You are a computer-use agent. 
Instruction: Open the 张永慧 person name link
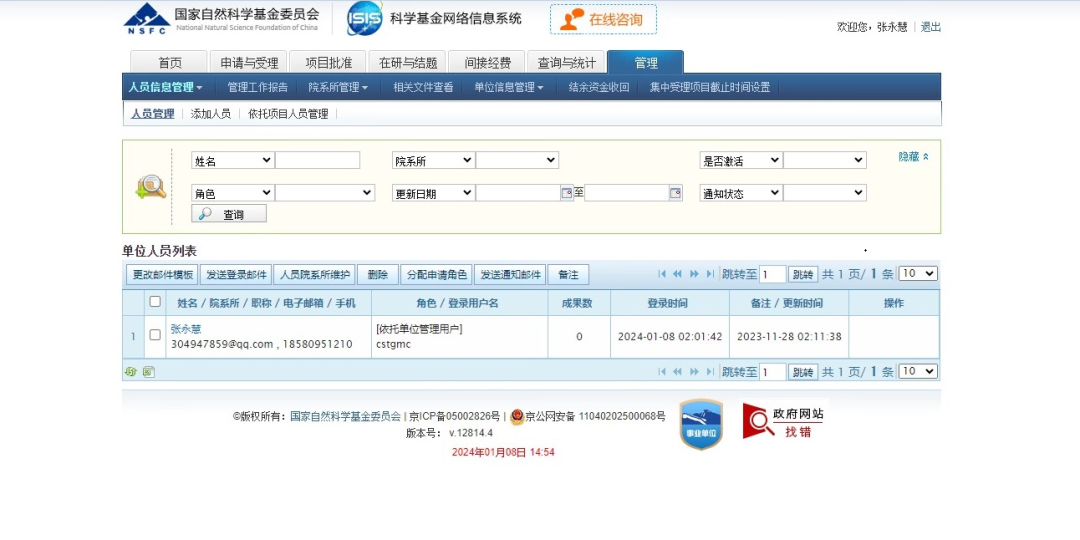pos(186,329)
